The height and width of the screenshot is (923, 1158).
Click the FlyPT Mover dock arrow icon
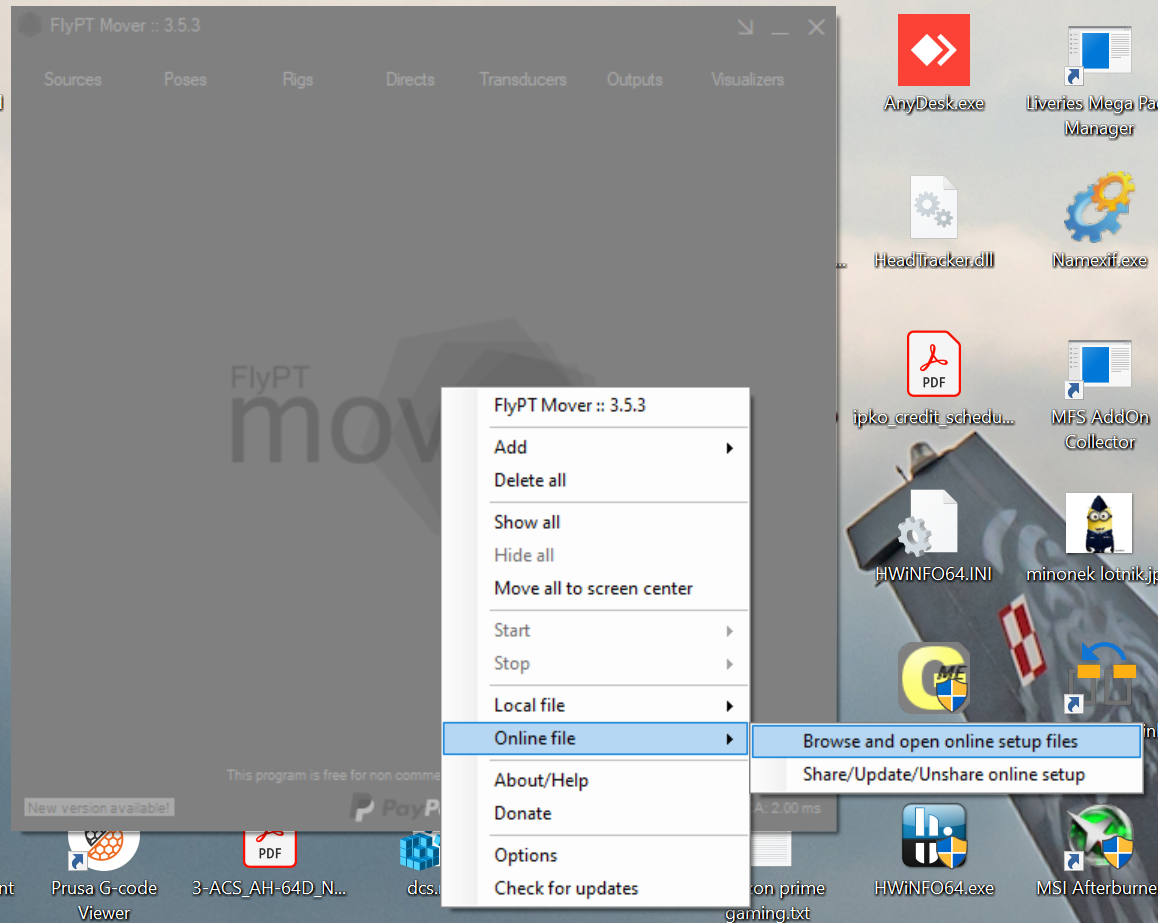tap(745, 27)
